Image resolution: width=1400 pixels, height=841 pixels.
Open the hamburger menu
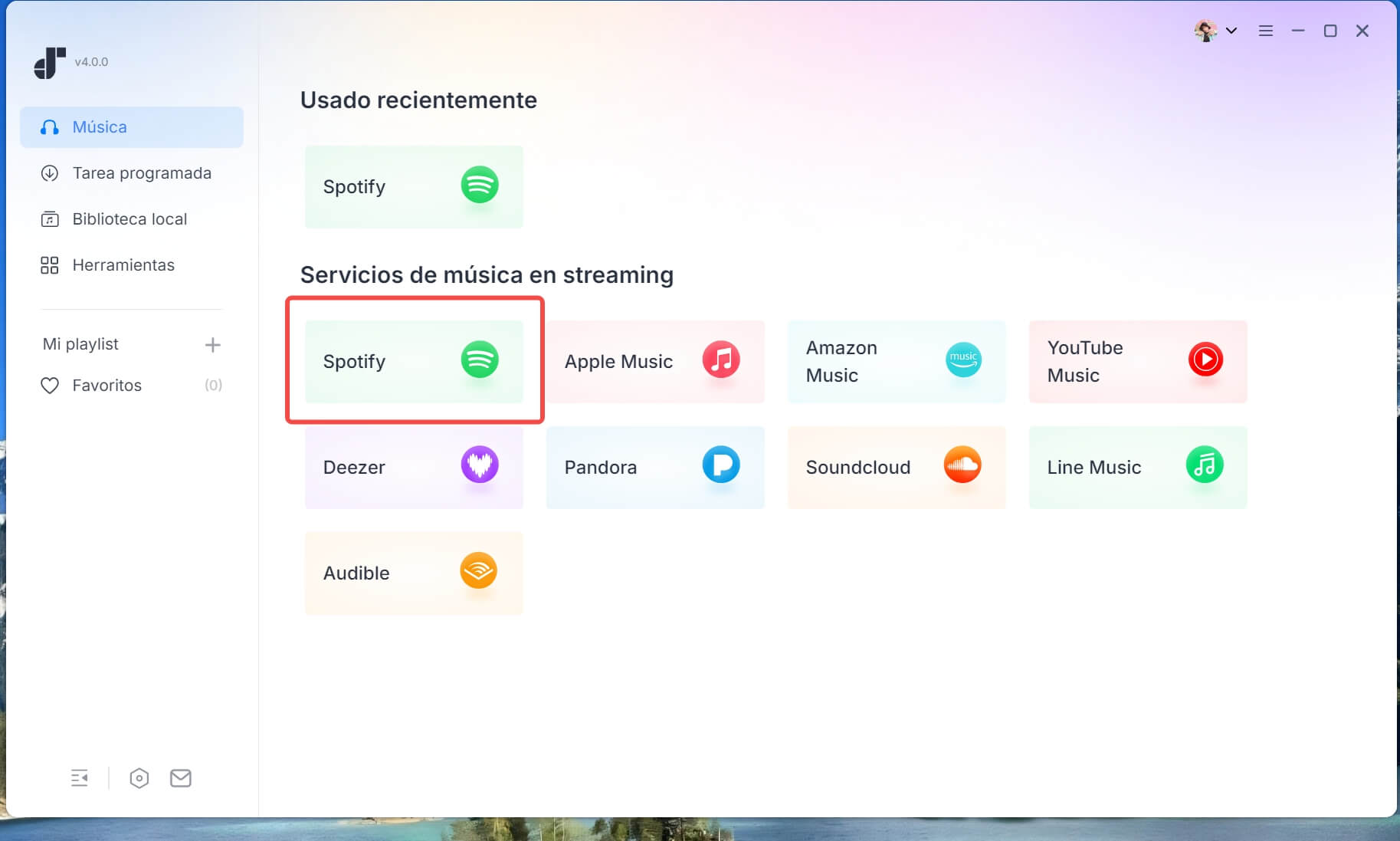pos(1265,31)
